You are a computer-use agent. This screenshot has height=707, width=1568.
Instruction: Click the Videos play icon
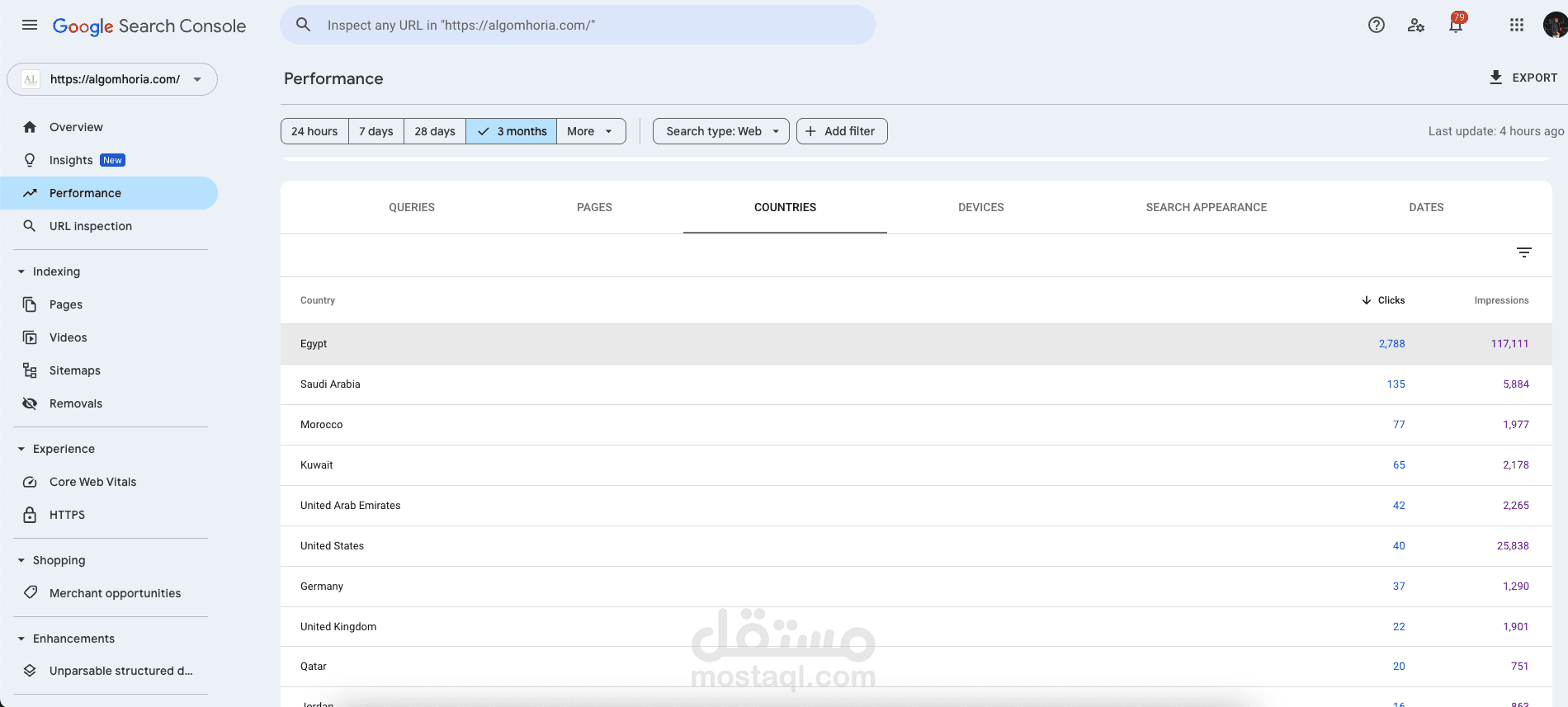(x=30, y=337)
